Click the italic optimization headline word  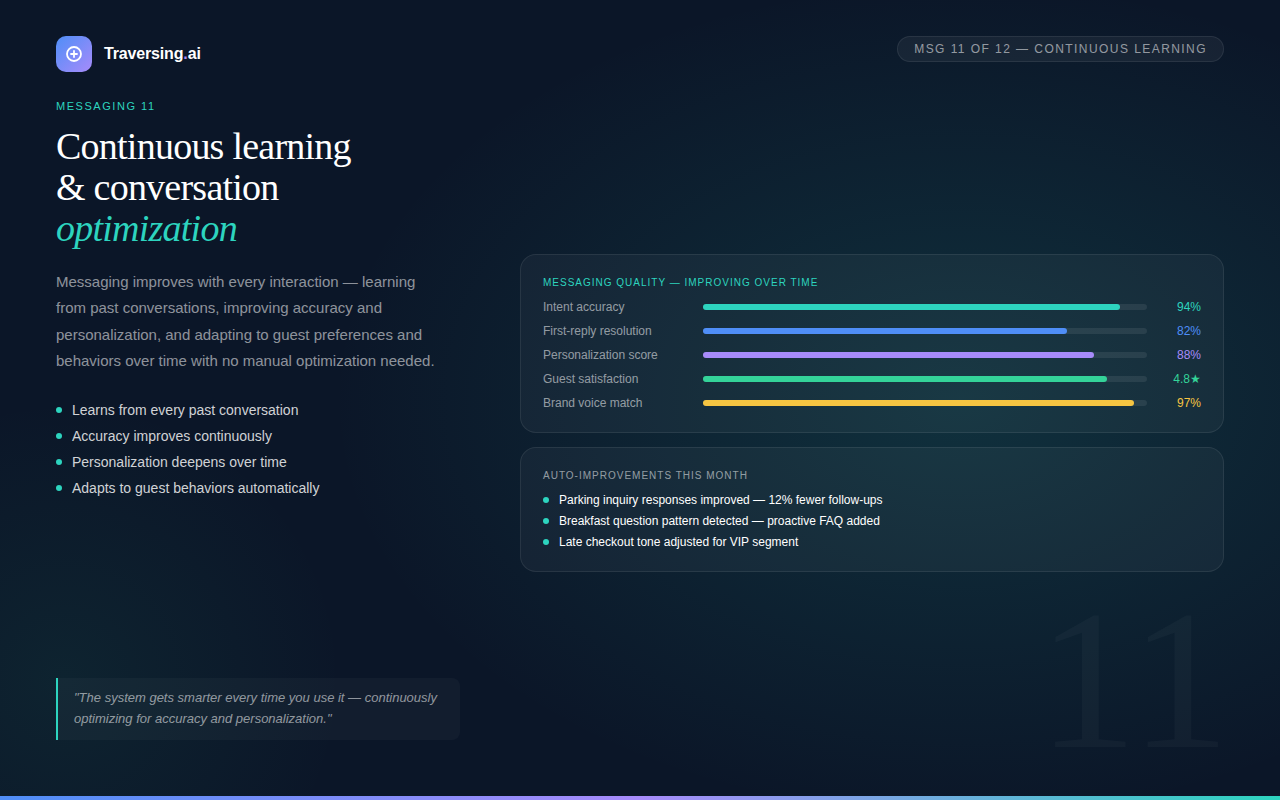click(147, 229)
